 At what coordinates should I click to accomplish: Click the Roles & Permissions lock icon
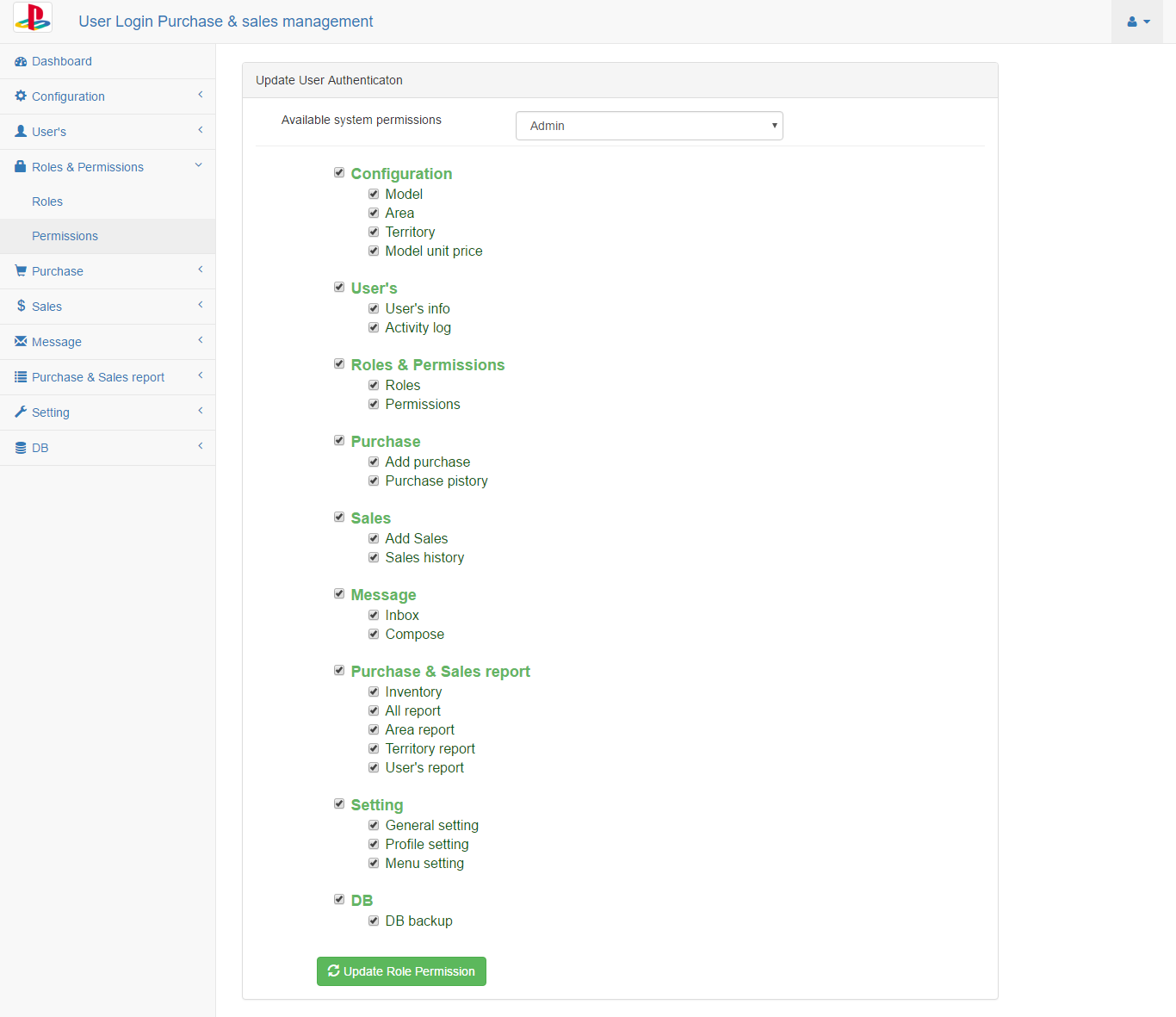point(21,166)
